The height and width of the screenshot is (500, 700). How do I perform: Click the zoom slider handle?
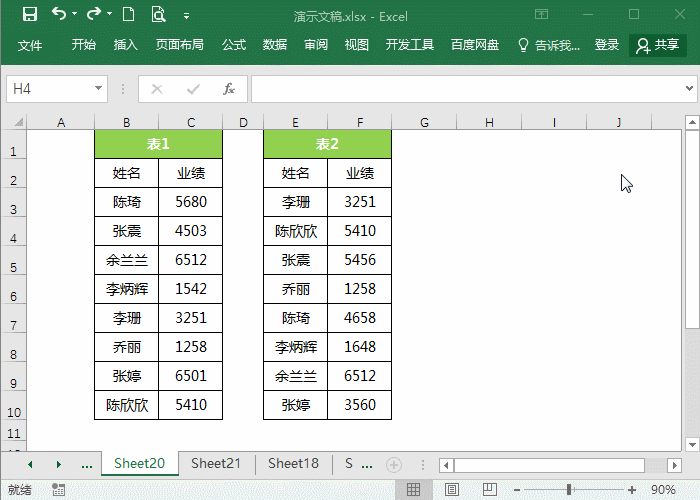[x=569, y=490]
